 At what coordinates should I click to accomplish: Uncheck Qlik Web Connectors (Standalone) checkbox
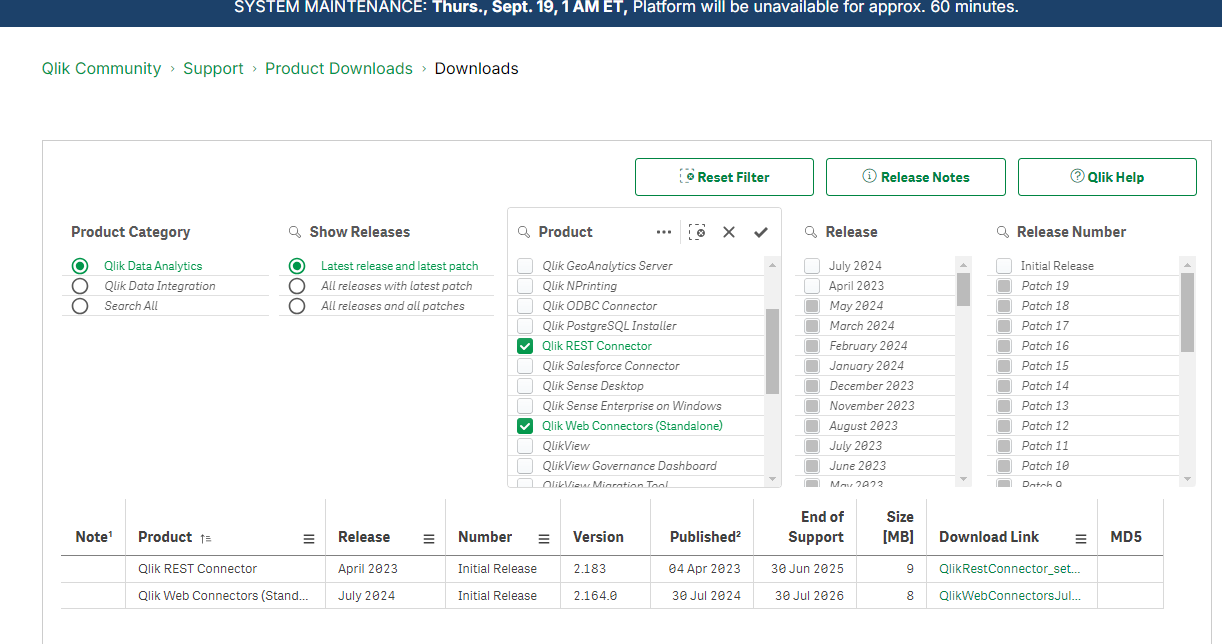click(525, 426)
